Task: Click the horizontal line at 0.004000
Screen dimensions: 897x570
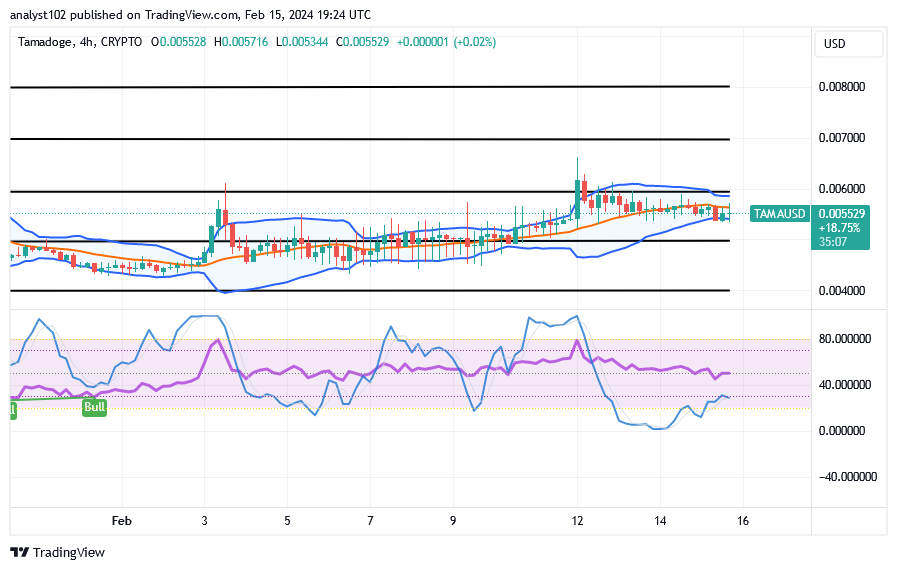Action: (x=370, y=291)
